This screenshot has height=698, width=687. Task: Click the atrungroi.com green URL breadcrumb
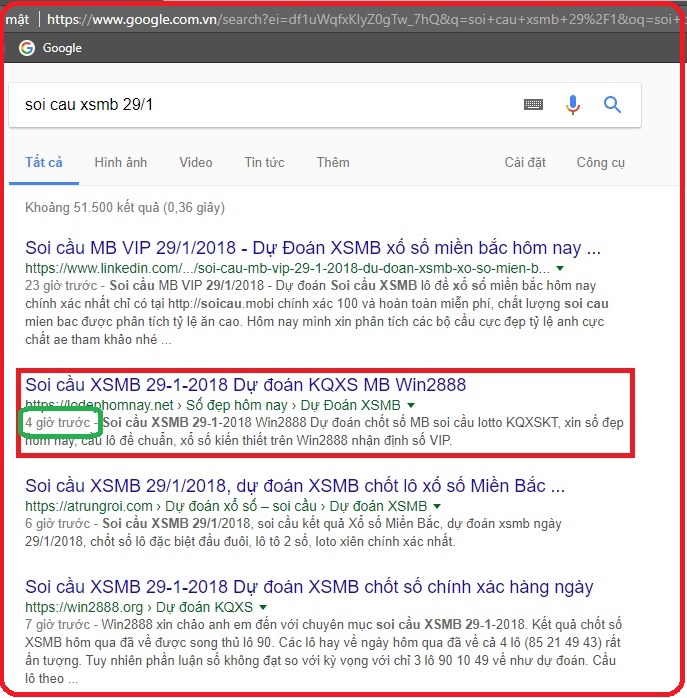(x=226, y=506)
